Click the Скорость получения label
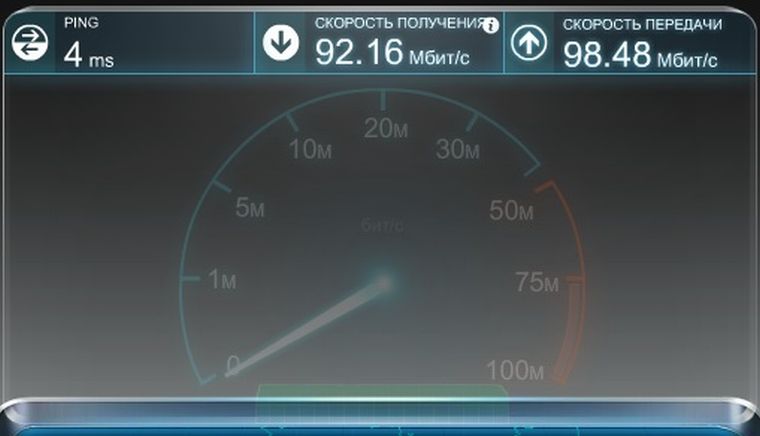 400,23
